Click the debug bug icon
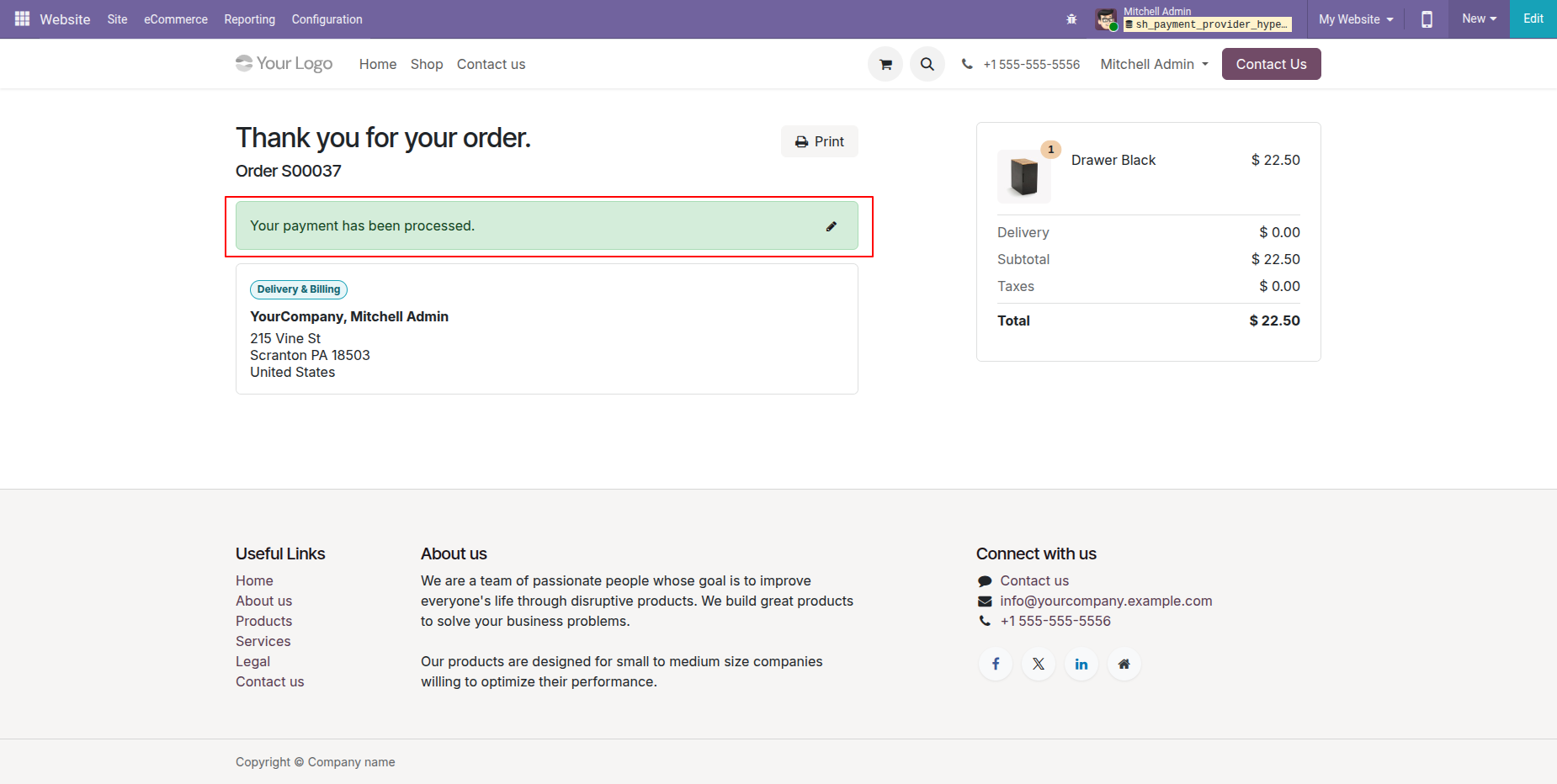This screenshot has height=784, width=1557. [x=1071, y=19]
